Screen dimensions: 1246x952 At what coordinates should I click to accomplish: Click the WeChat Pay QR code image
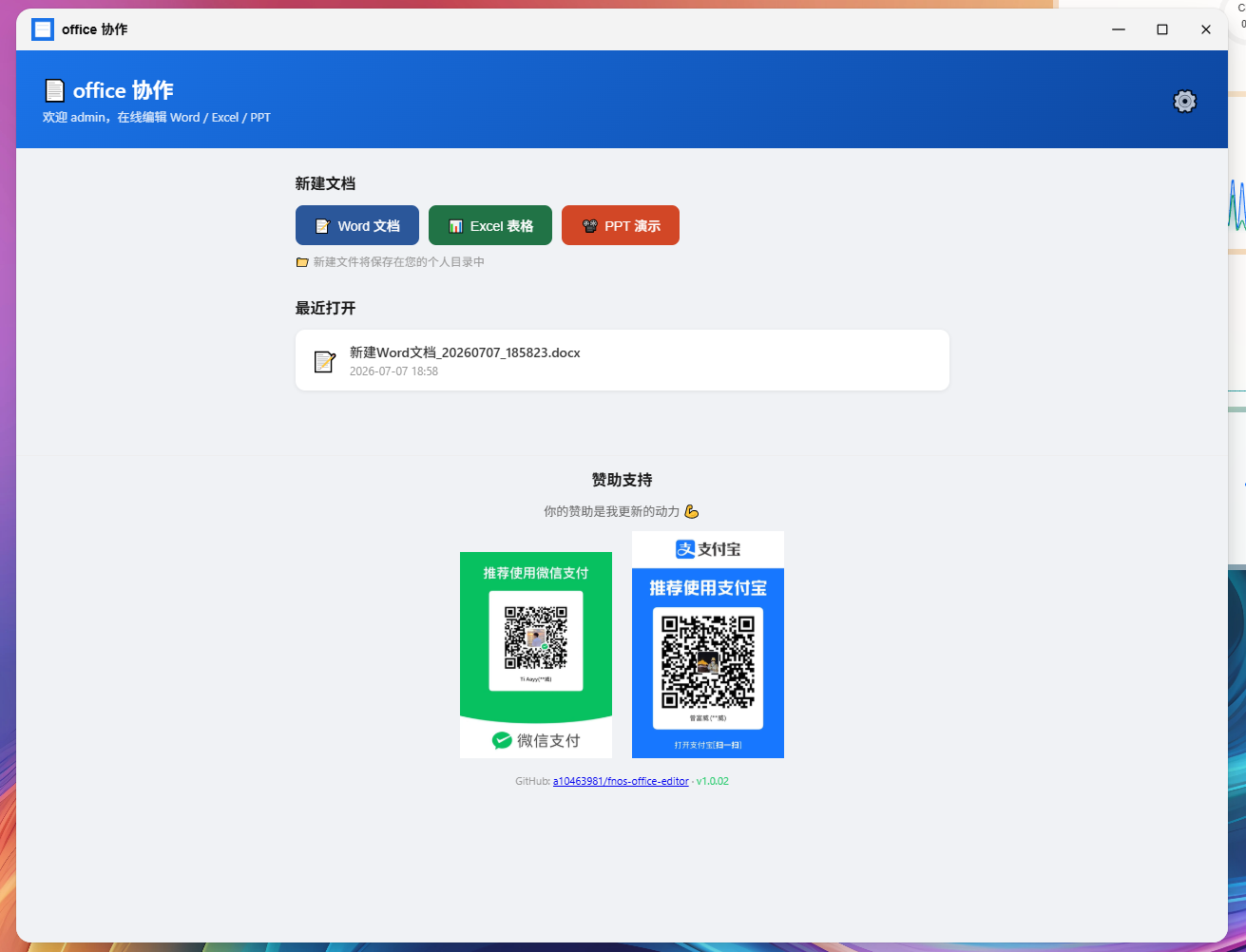tap(536, 655)
